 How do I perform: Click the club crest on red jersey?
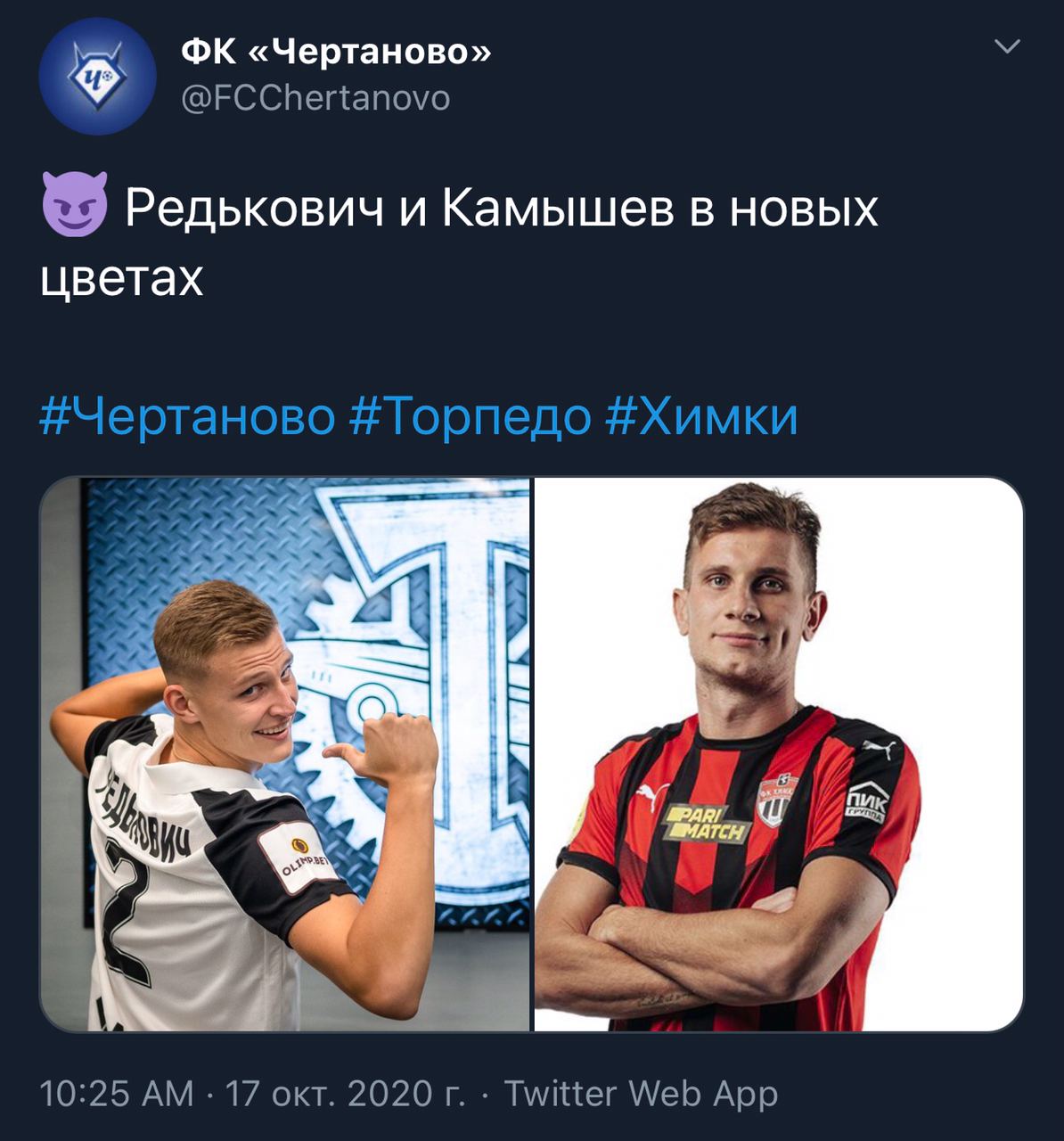coord(776,798)
